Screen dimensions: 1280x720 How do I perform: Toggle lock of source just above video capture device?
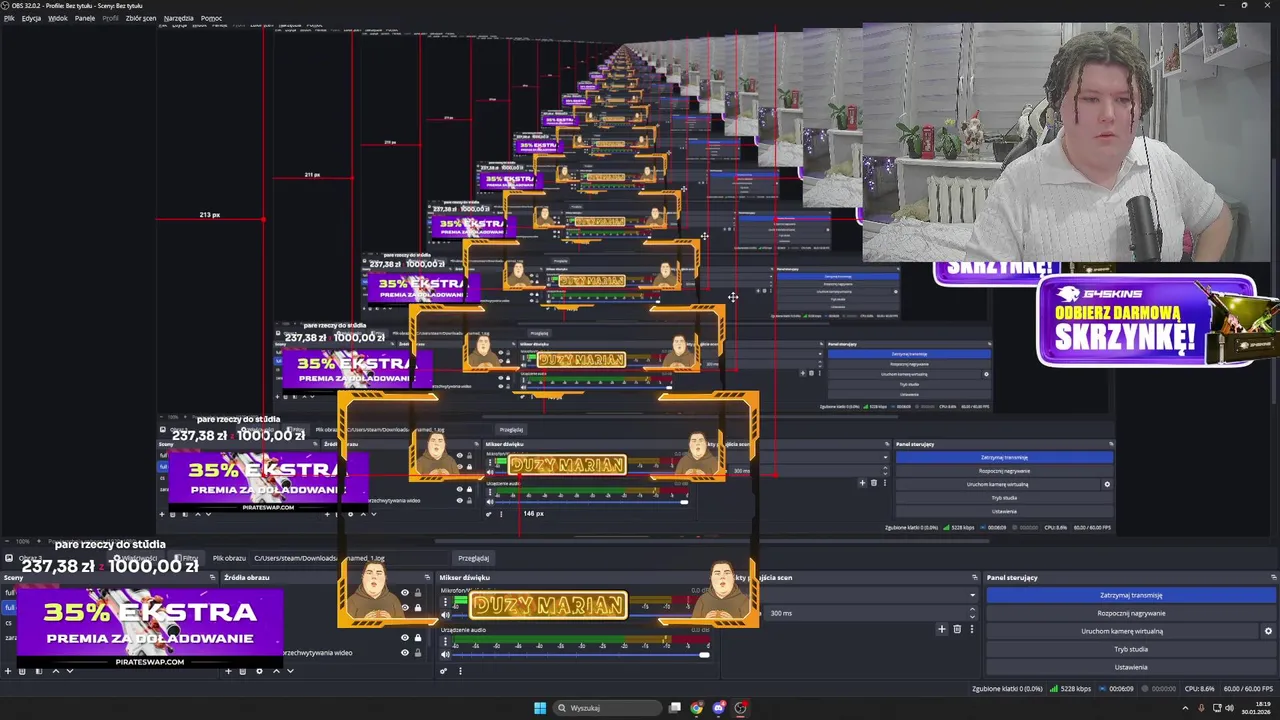418,638
